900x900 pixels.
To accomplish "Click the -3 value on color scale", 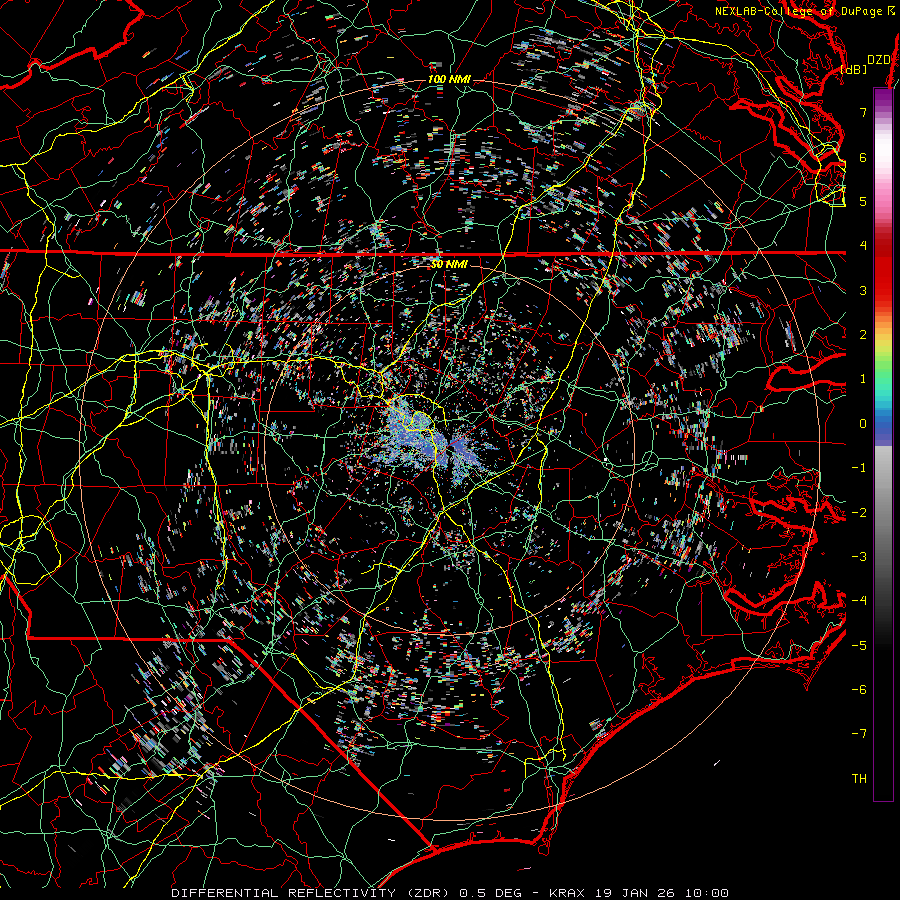I will point(859,556).
